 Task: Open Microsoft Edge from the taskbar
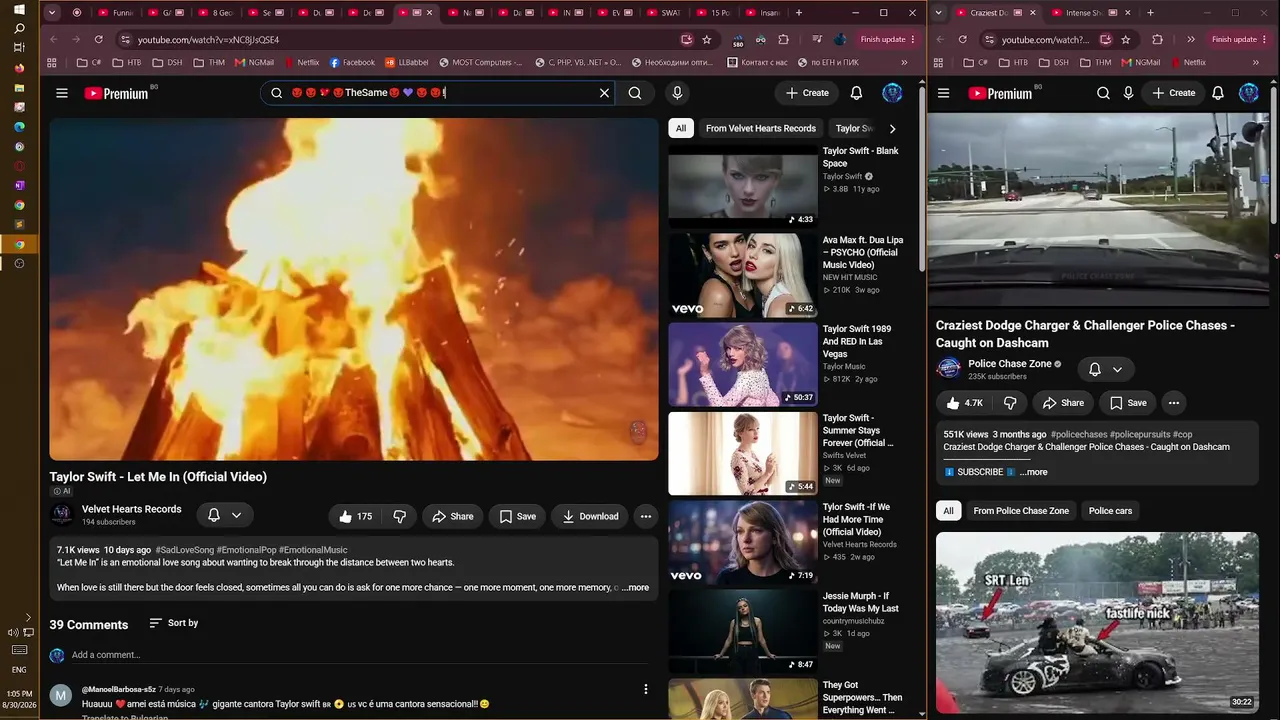point(19,127)
